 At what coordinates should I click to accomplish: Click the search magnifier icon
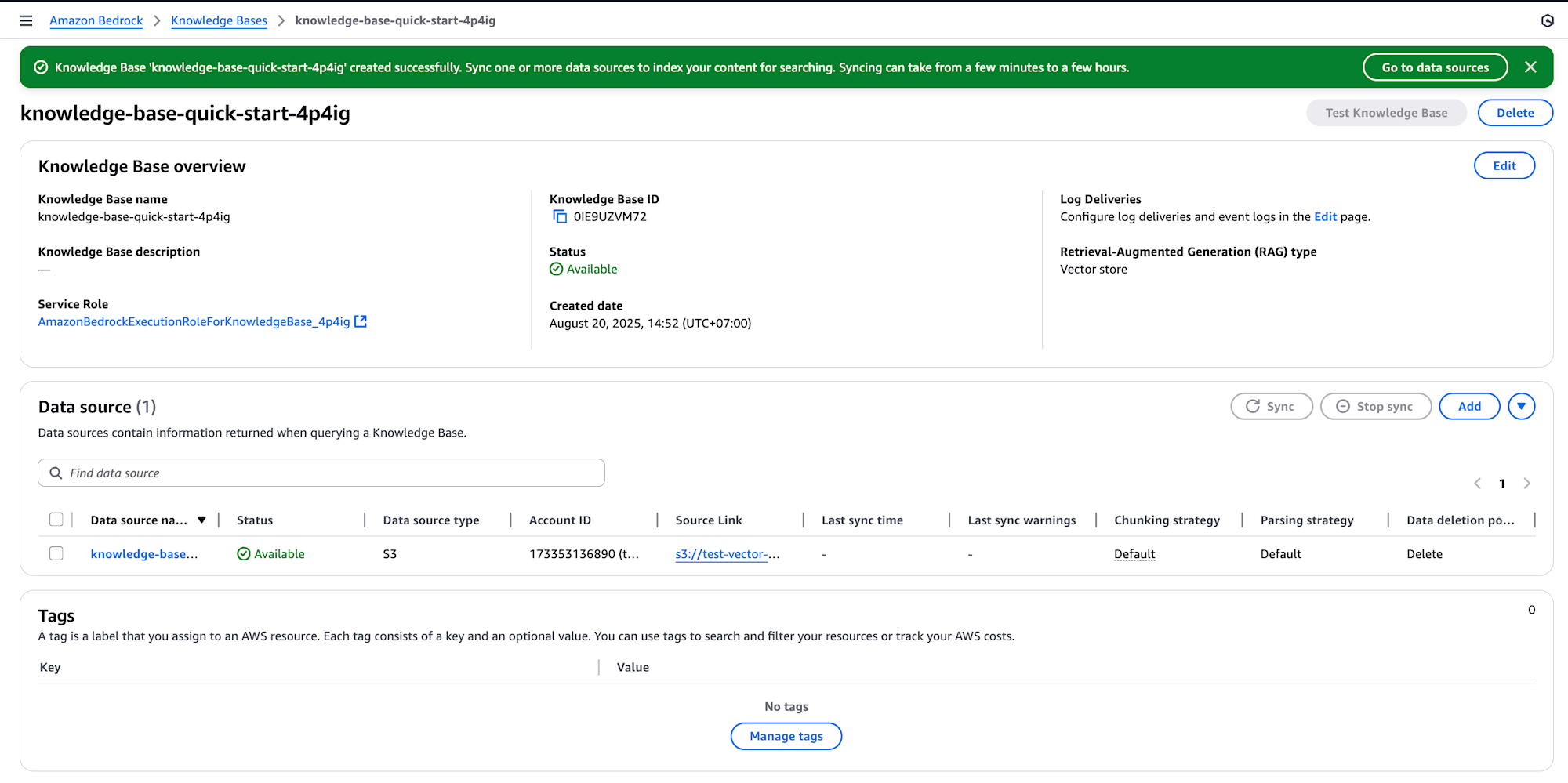[56, 473]
